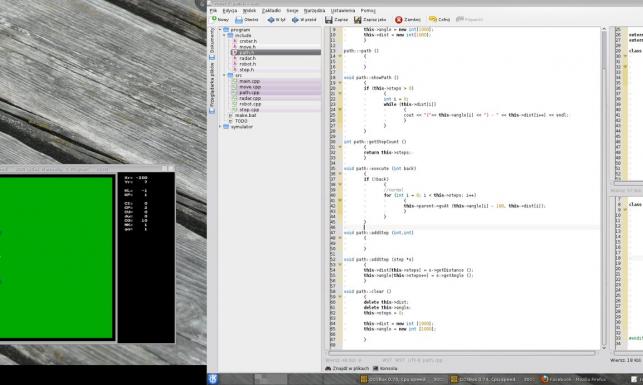The height and width of the screenshot is (385, 643).
Task: Select step.h in the file tree
Action: [246, 70]
